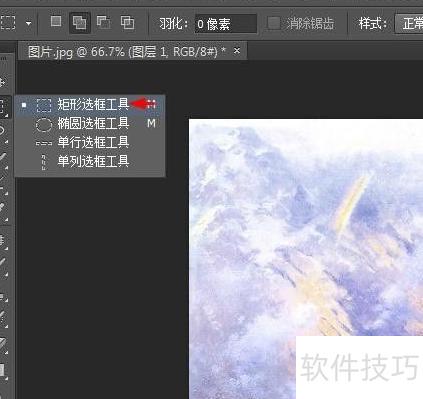Screen dimensions: 423x399
Task: Select the Lasso tool in toolbar
Action: click(x=3, y=131)
